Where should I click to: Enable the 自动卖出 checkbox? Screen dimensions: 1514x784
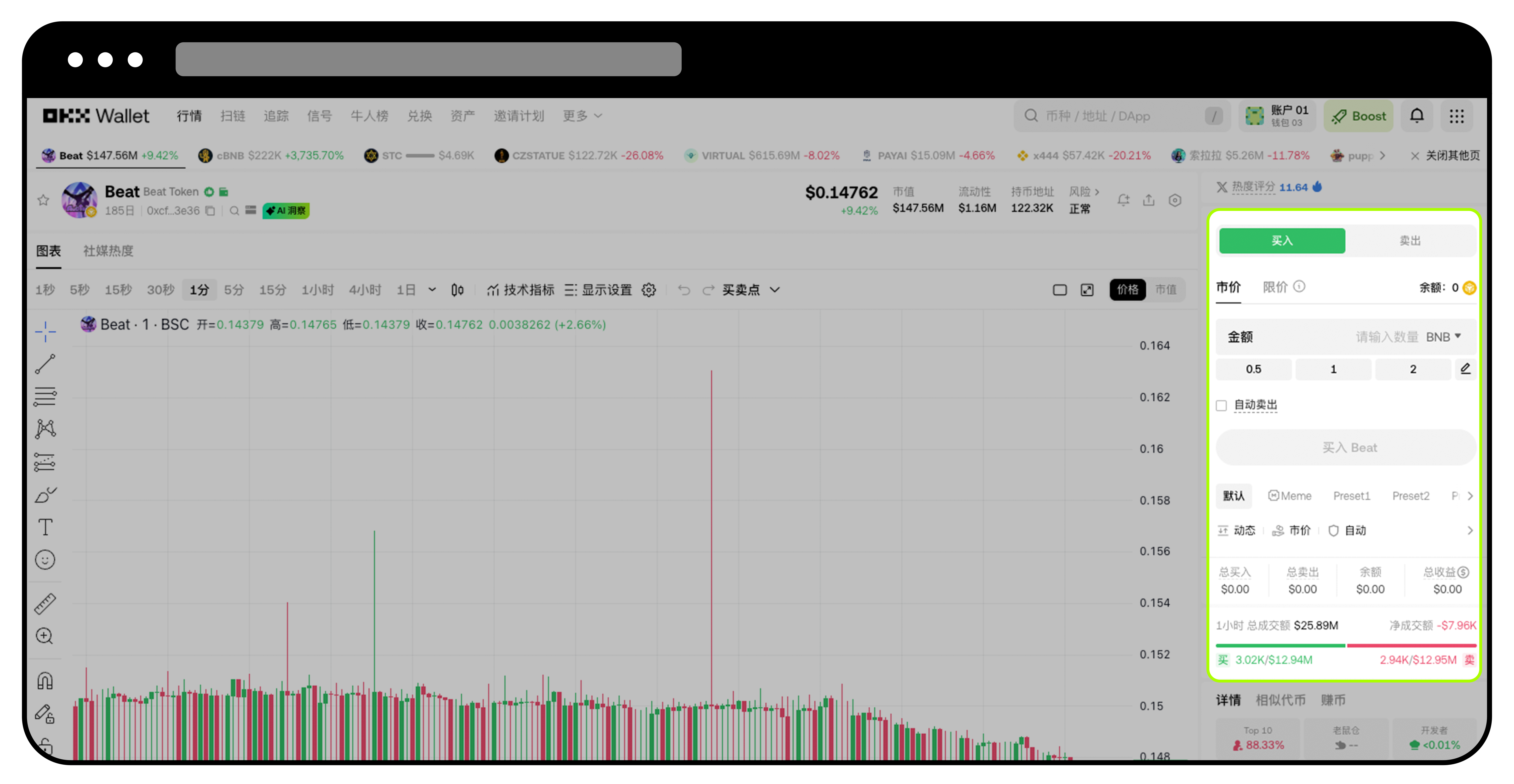point(1221,405)
